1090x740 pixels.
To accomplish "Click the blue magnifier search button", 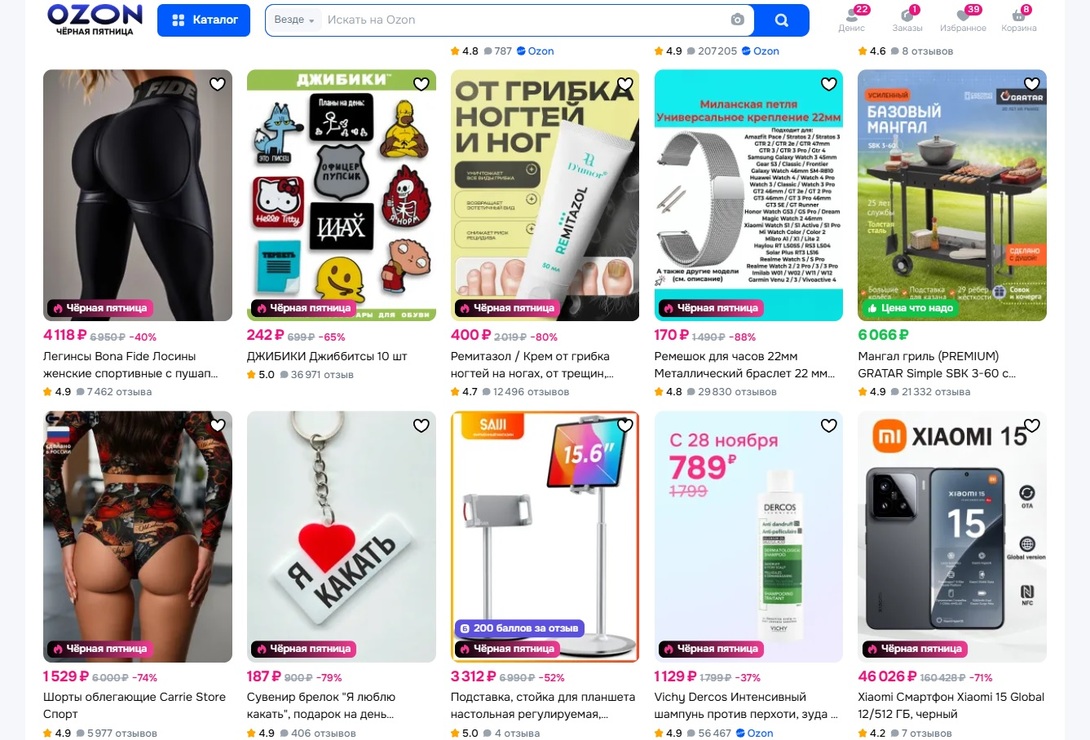I will 781,20.
